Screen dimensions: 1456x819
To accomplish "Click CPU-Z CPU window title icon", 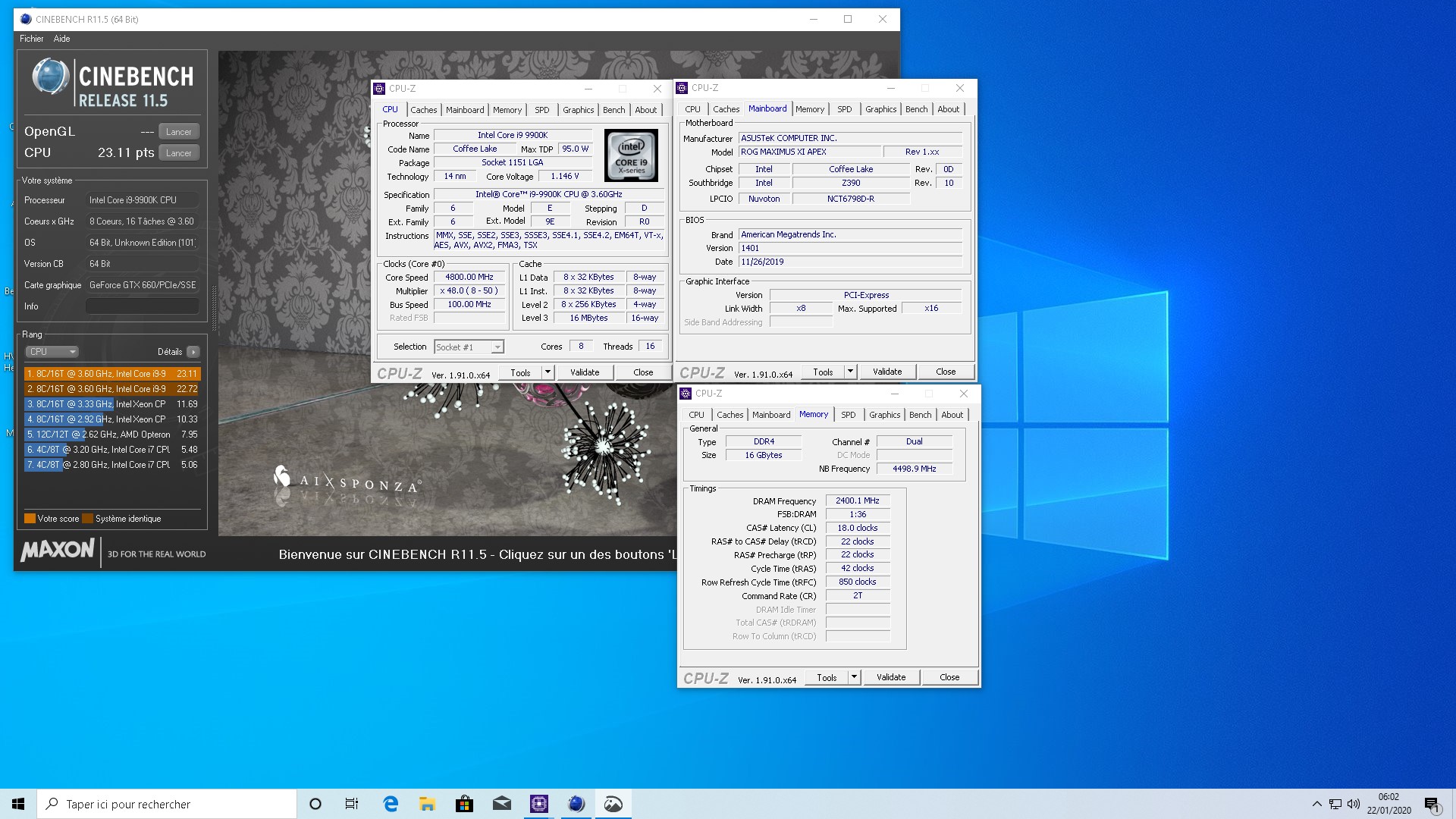I will 380,89.
